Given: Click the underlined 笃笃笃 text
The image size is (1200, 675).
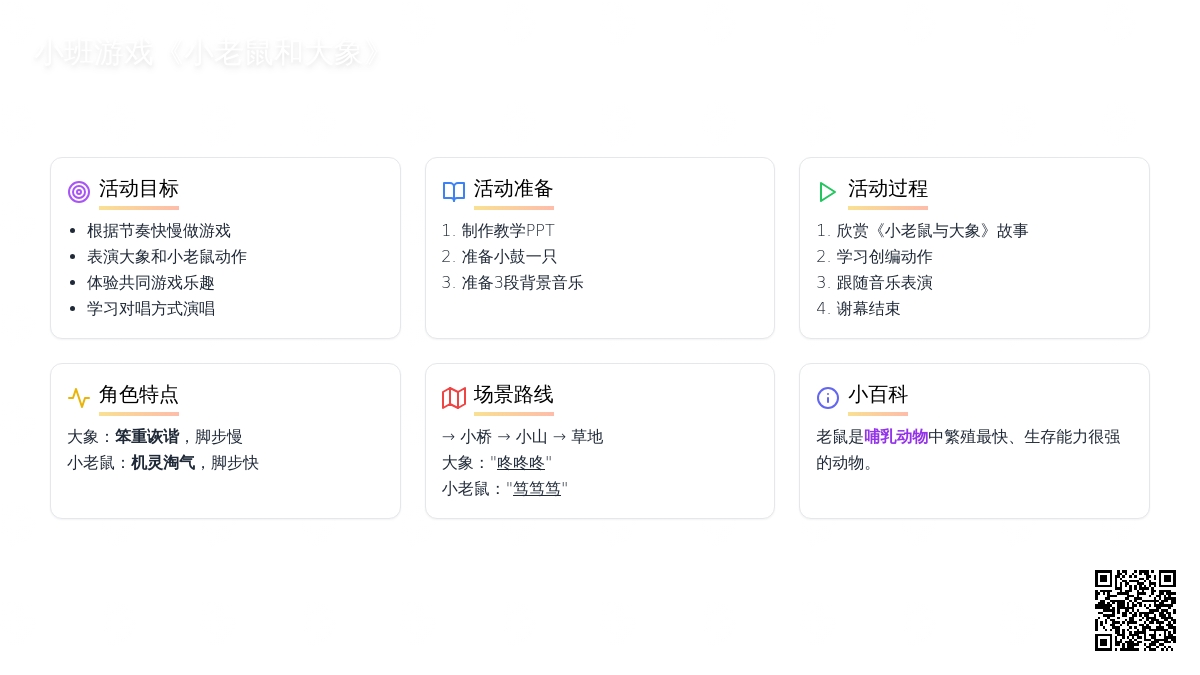Looking at the screenshot, I should tap(537, 489).
